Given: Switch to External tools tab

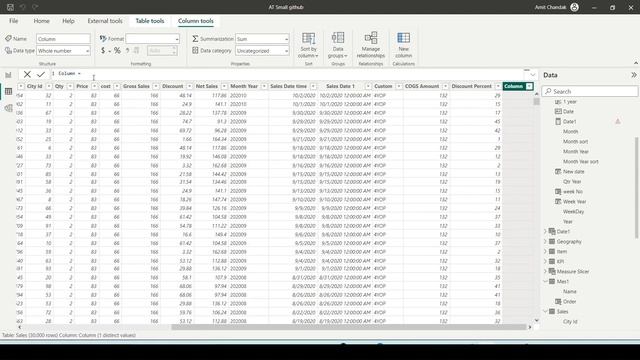Looking at the screenshot, I should coord(105,21).
